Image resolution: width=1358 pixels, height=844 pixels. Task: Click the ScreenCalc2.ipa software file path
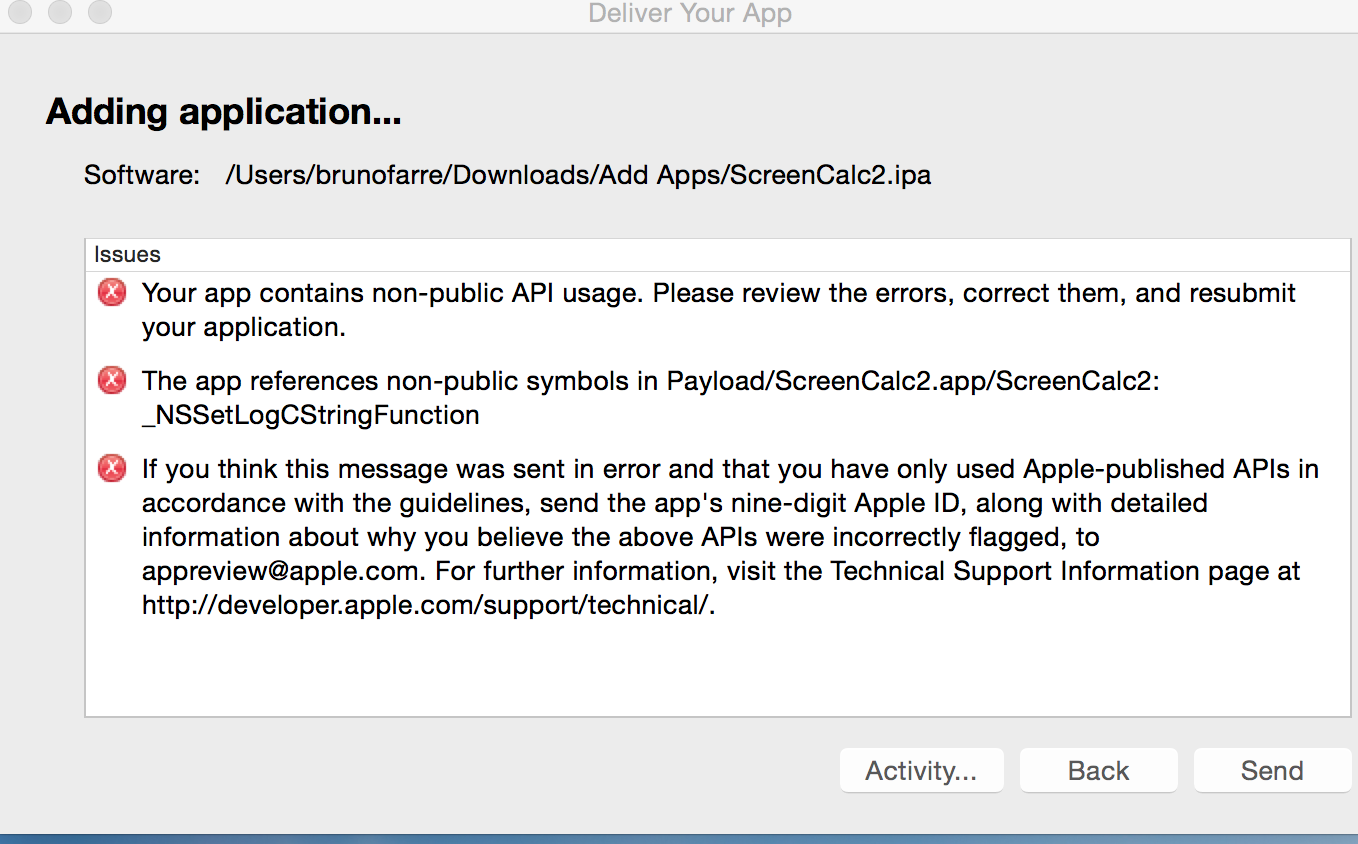[x=578, y=175]
